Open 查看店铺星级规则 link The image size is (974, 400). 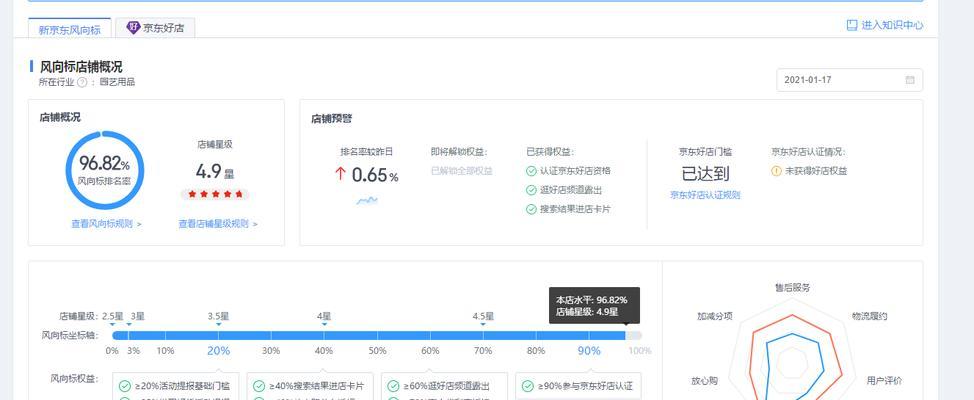(218, 224)
